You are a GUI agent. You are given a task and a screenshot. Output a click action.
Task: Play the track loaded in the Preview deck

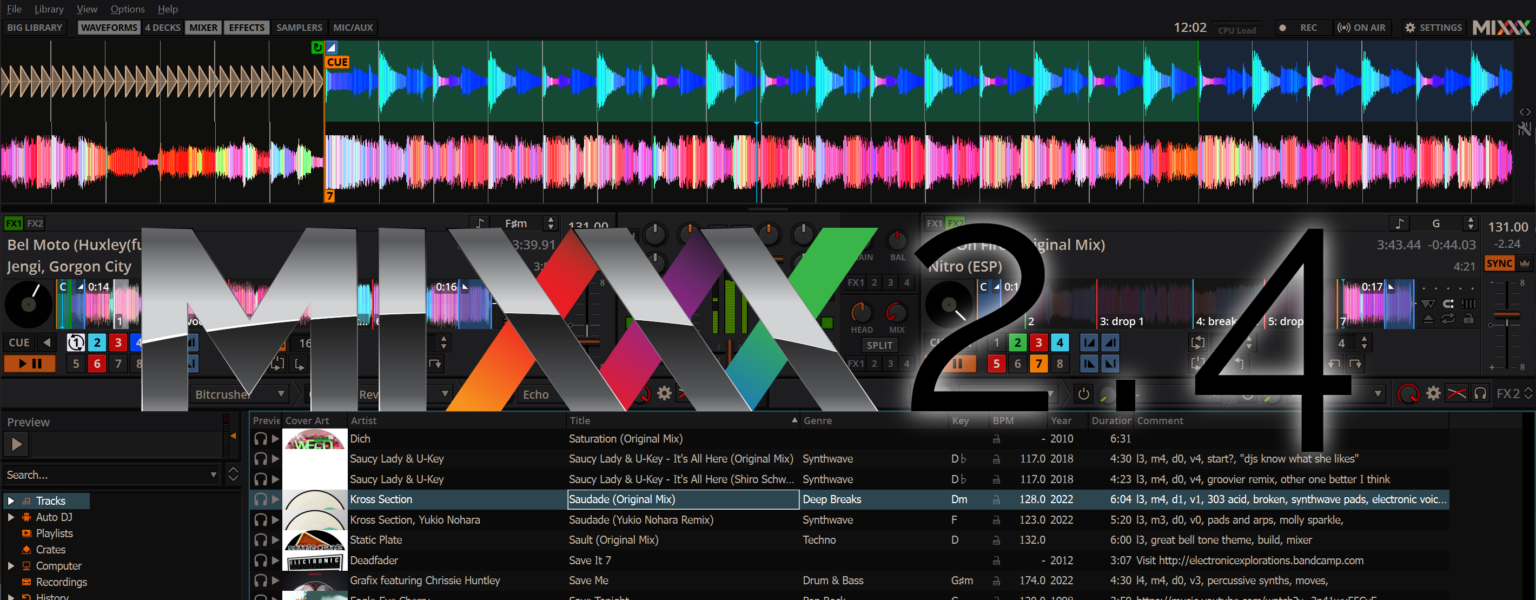pos(15,443)
